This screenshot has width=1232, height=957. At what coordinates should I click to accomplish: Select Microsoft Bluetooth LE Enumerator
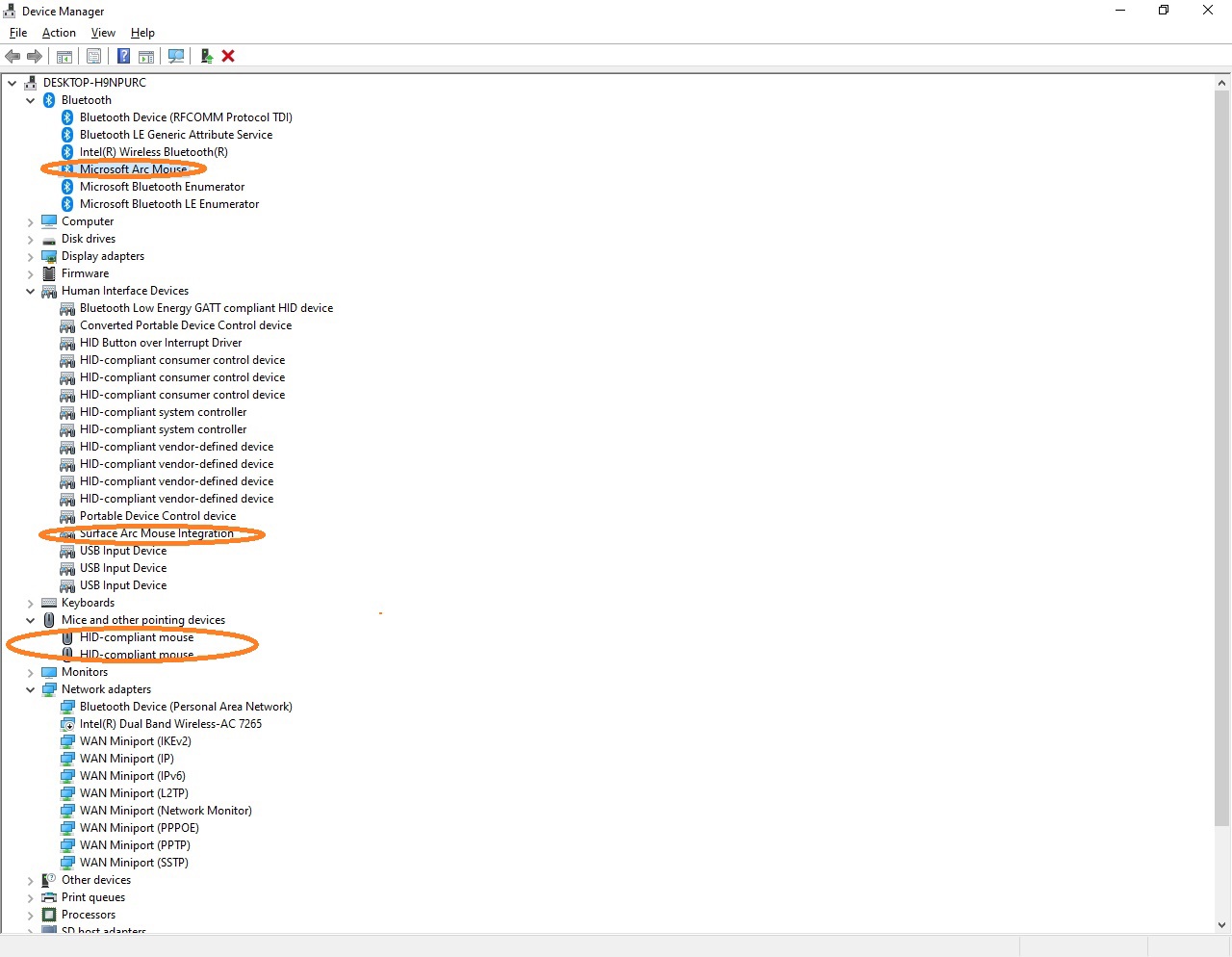point(169,204)
